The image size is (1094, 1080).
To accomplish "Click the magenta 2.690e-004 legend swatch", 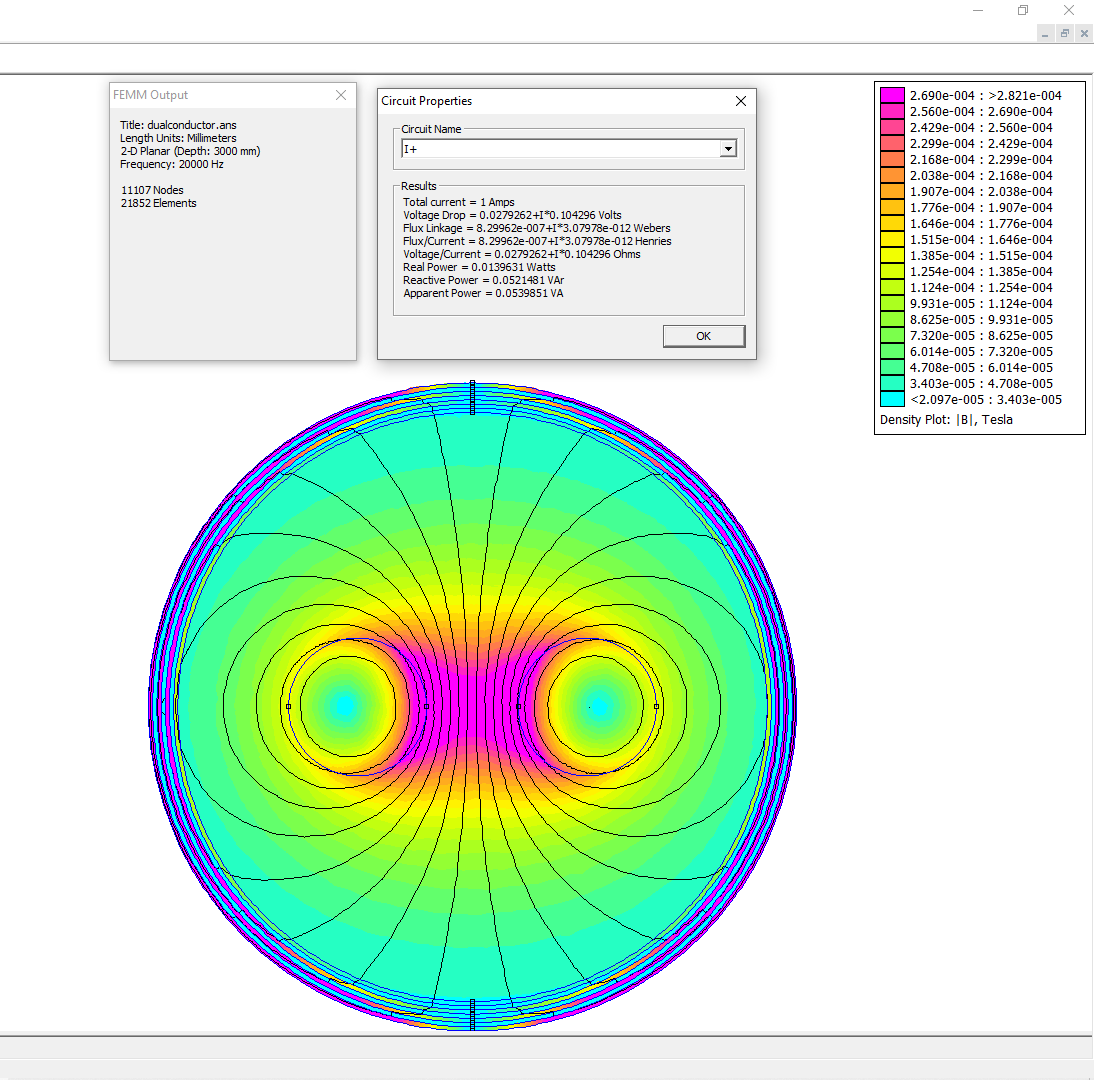I will 892,96.
